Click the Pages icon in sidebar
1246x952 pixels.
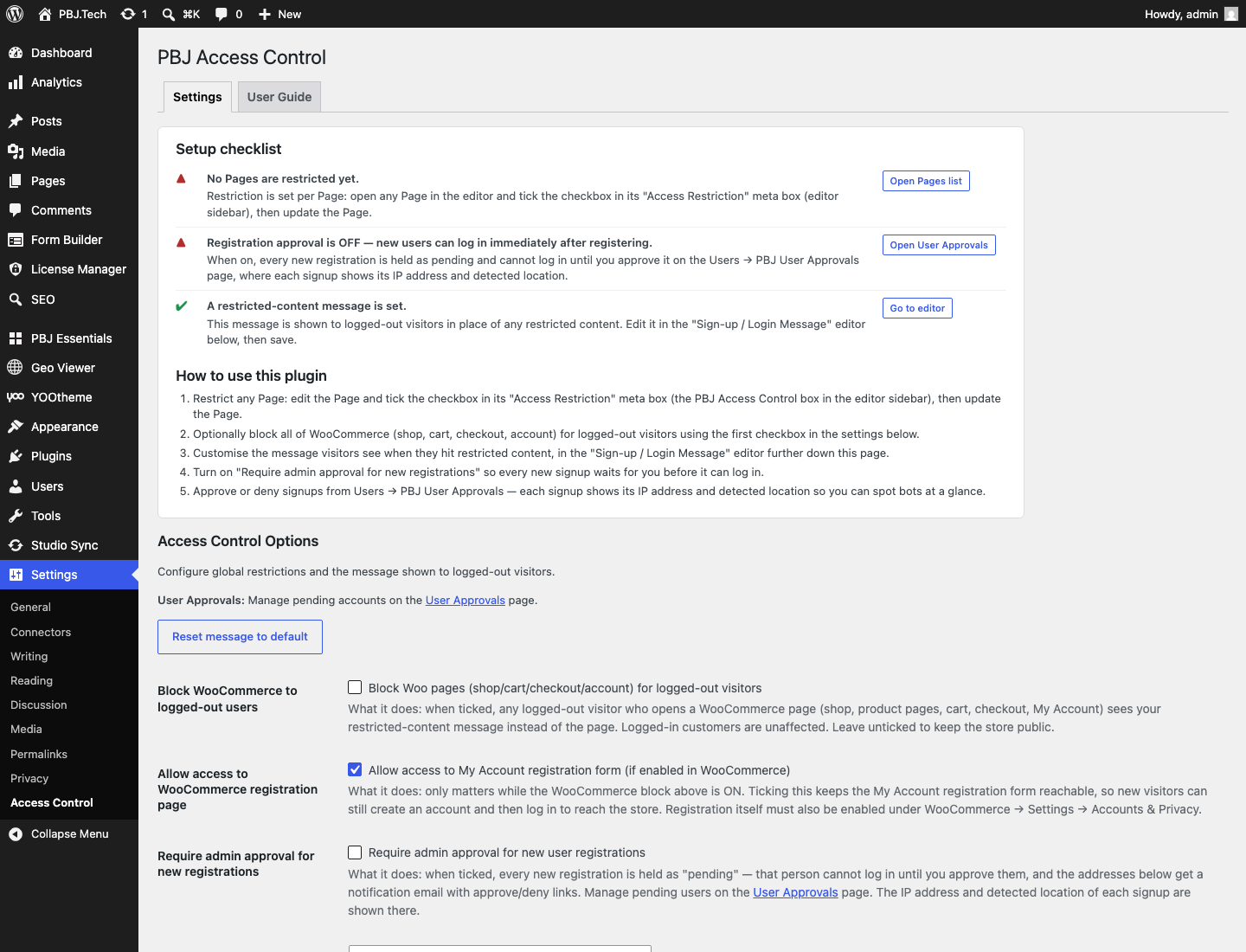(16, 181)
